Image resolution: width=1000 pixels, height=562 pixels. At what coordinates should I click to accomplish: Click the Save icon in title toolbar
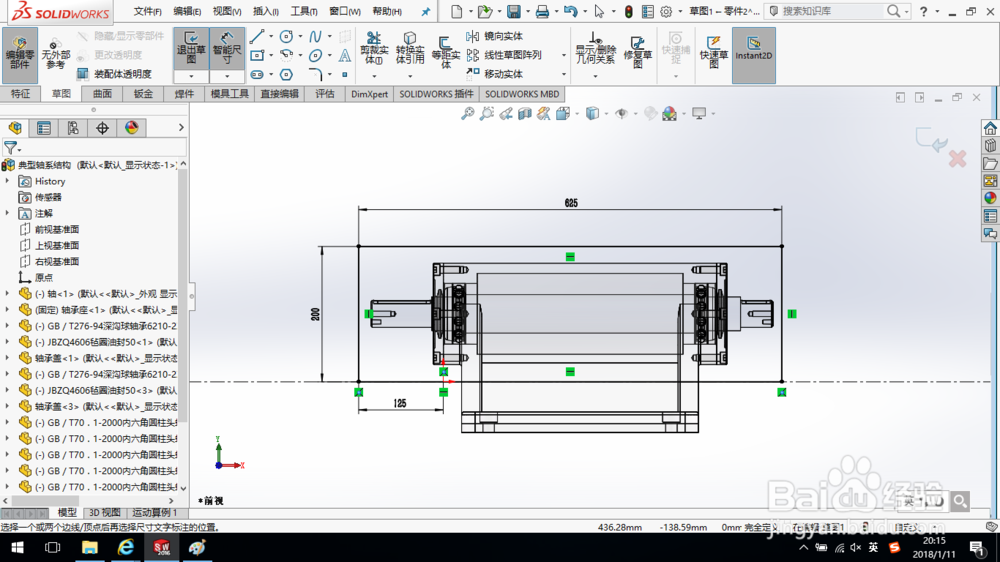point(513,11)
